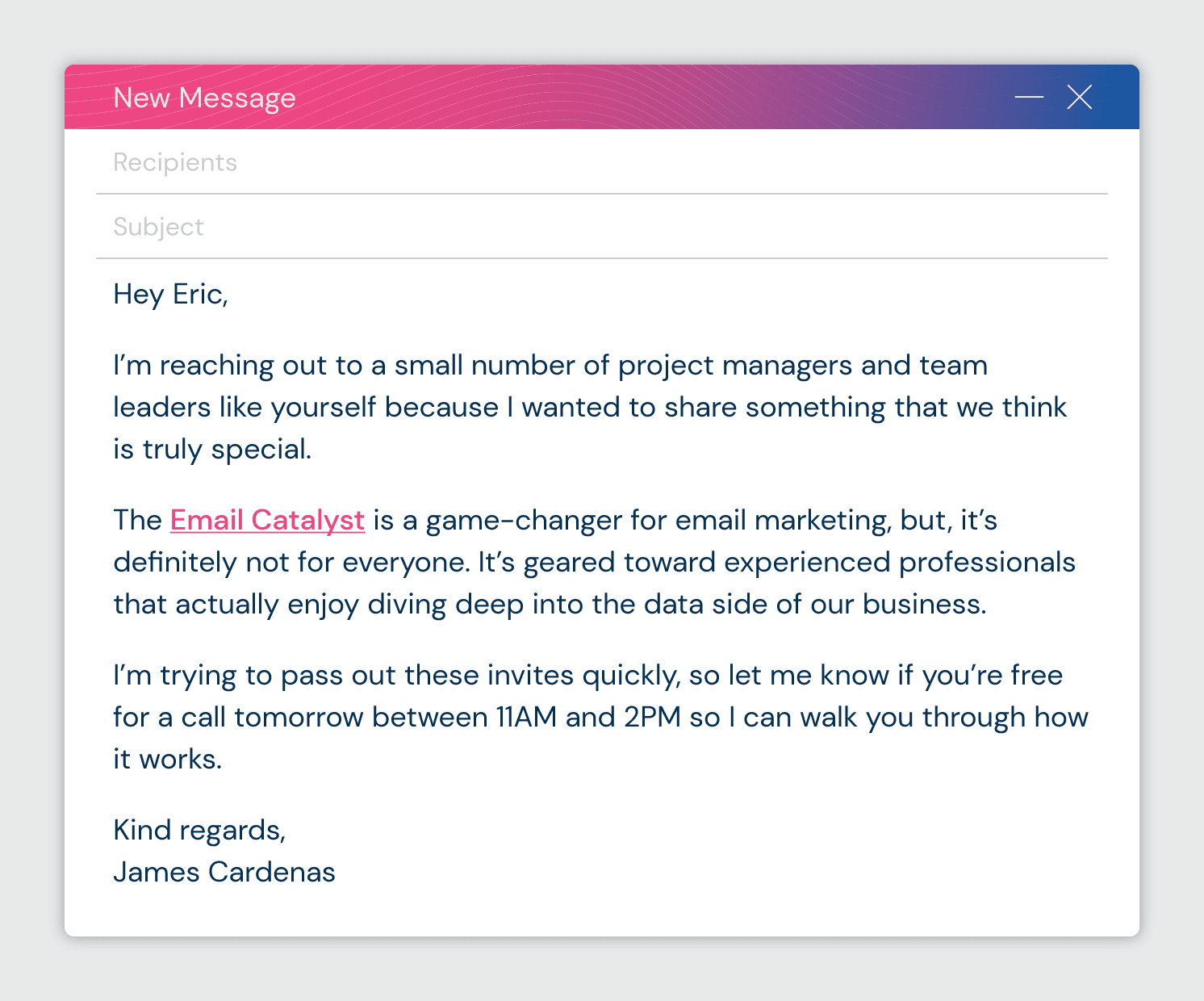Click into the Recipients field
The image size is (1204, 1001).
pyautogui.click(x=601, y=162)
